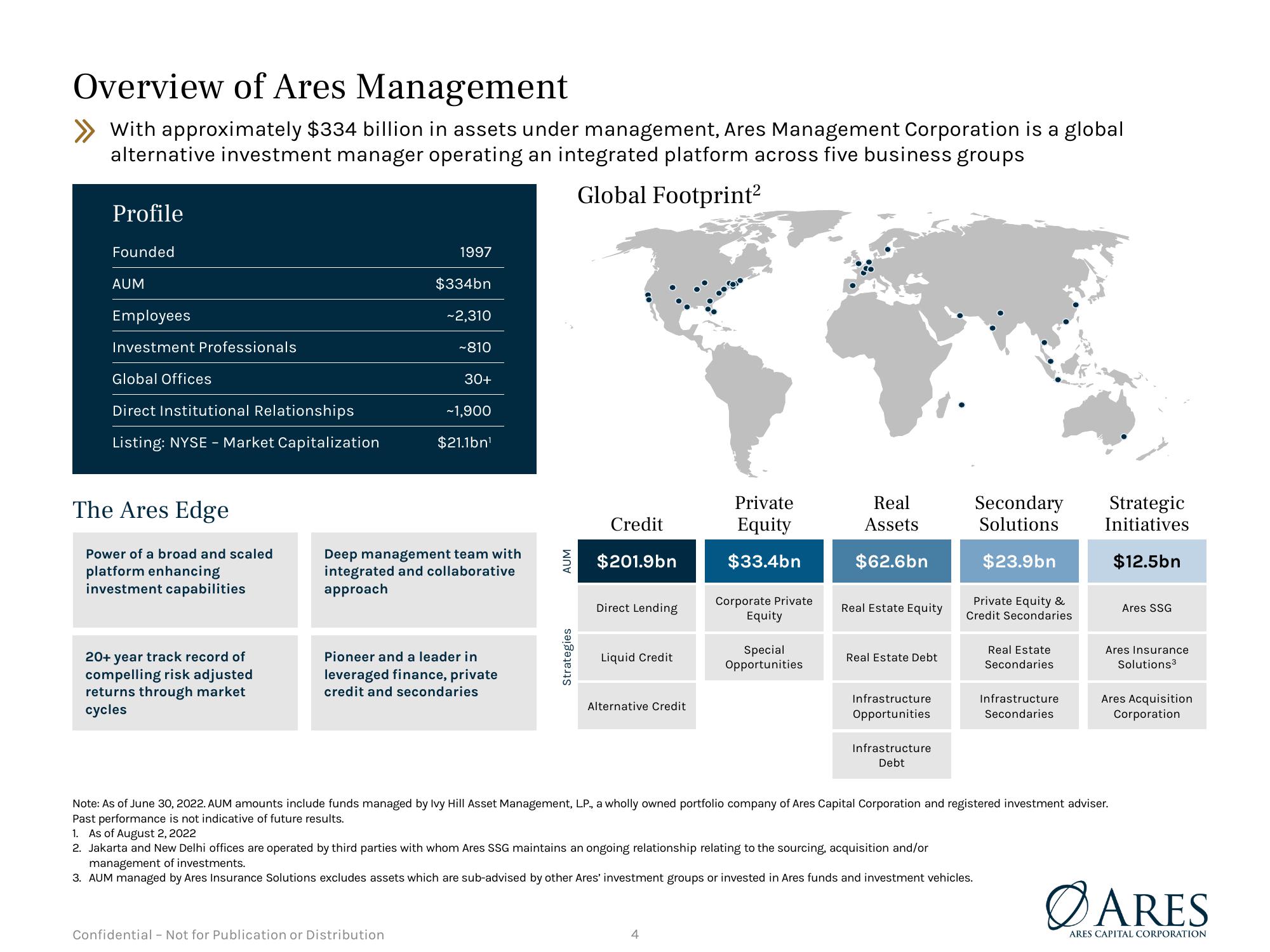
Task: Click the '$62.6bn' Real Assets AUM box
Action: [892, 561]
